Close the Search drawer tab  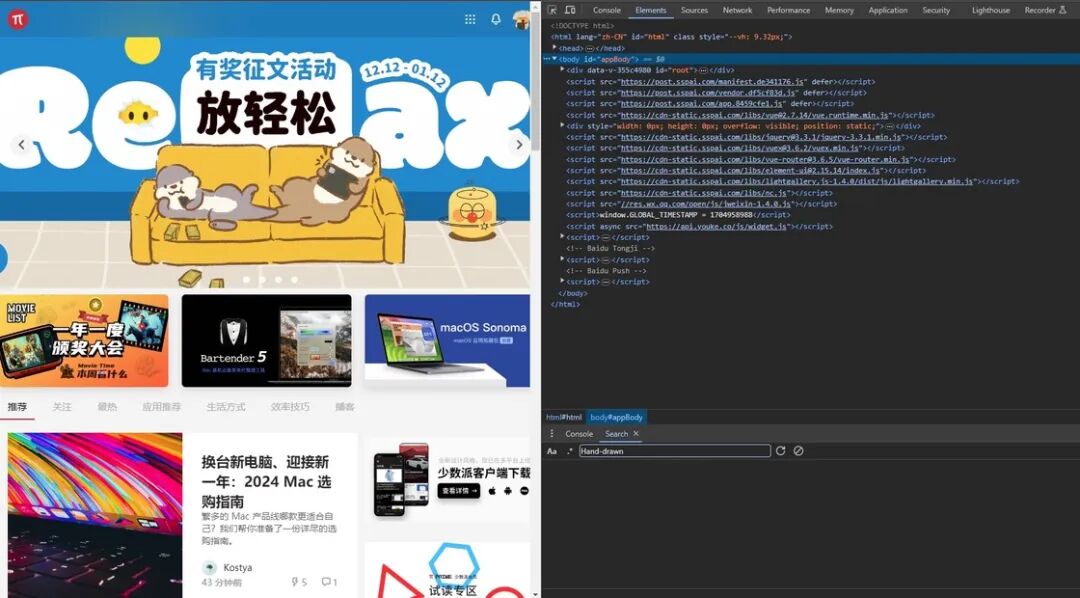636,434
